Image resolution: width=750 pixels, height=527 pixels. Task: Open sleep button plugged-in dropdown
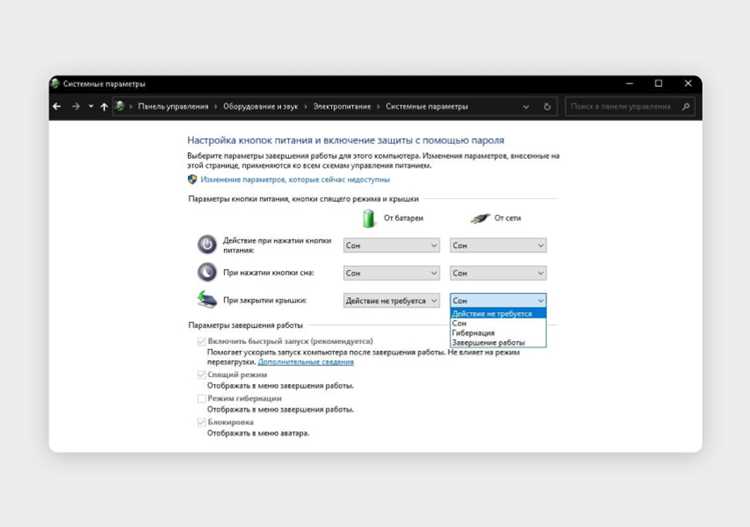coord(498,273)
